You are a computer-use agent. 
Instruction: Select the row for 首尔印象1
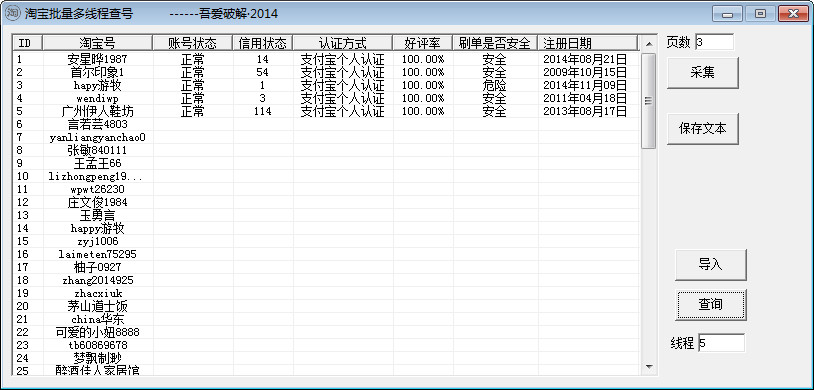pos(325,72)
